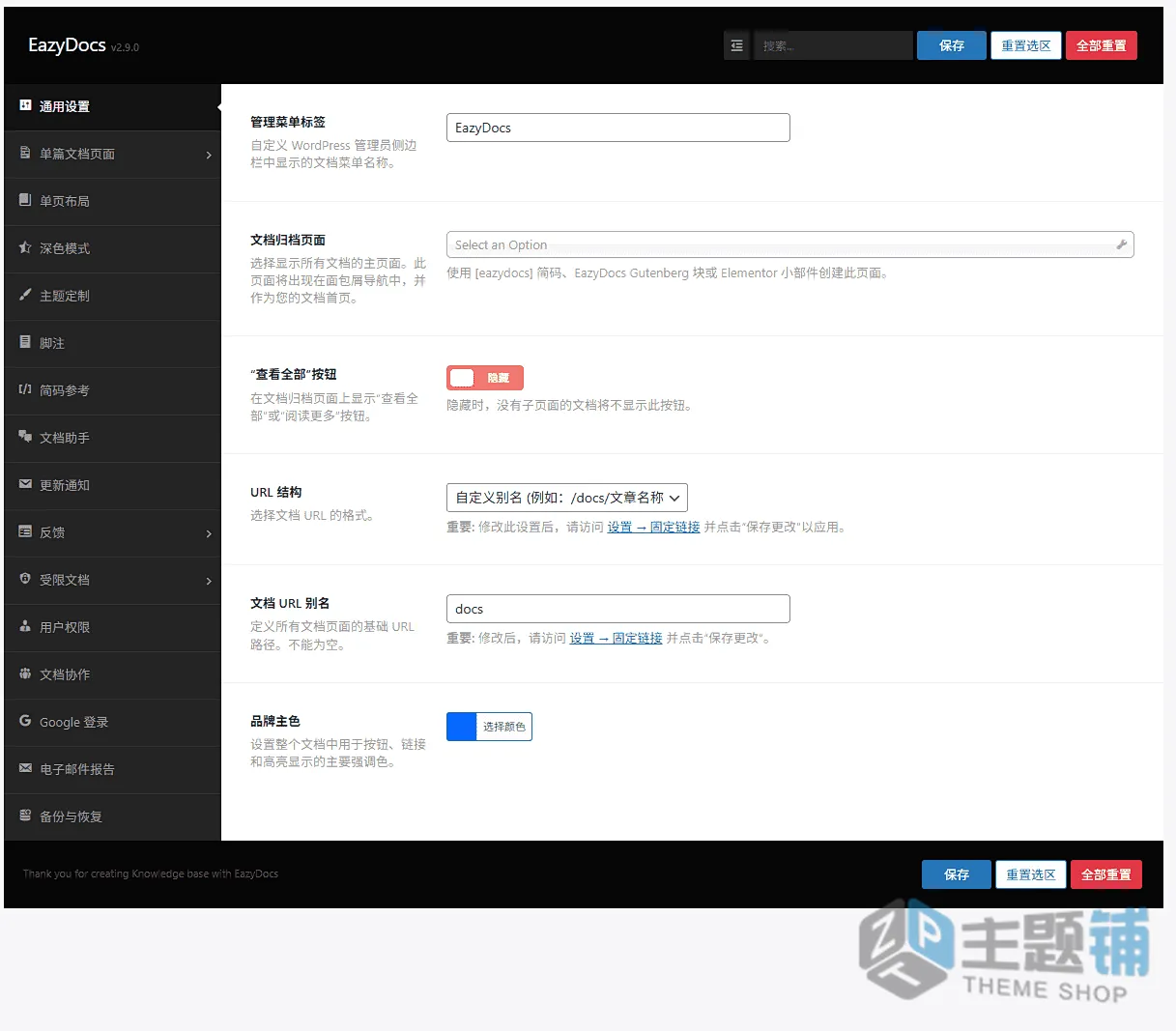Click the bottom 保存 button
This screenshot has height=1031, width=1176.
pyautogui.click(x=957, y=874)
